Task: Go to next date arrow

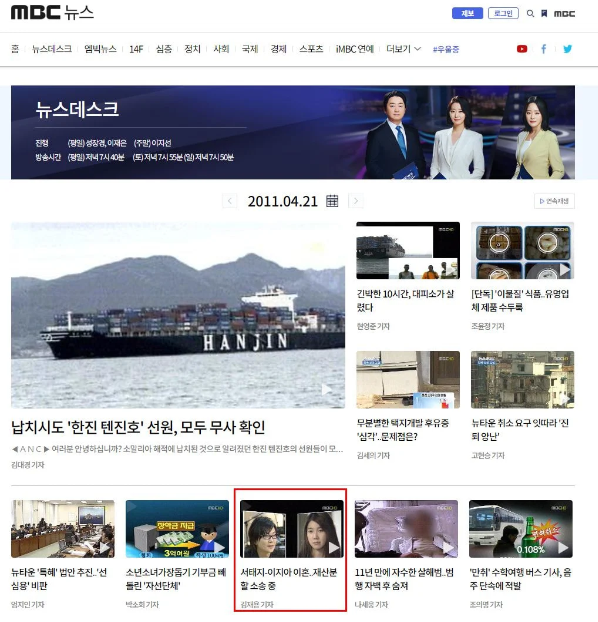Action: [356, 201]
